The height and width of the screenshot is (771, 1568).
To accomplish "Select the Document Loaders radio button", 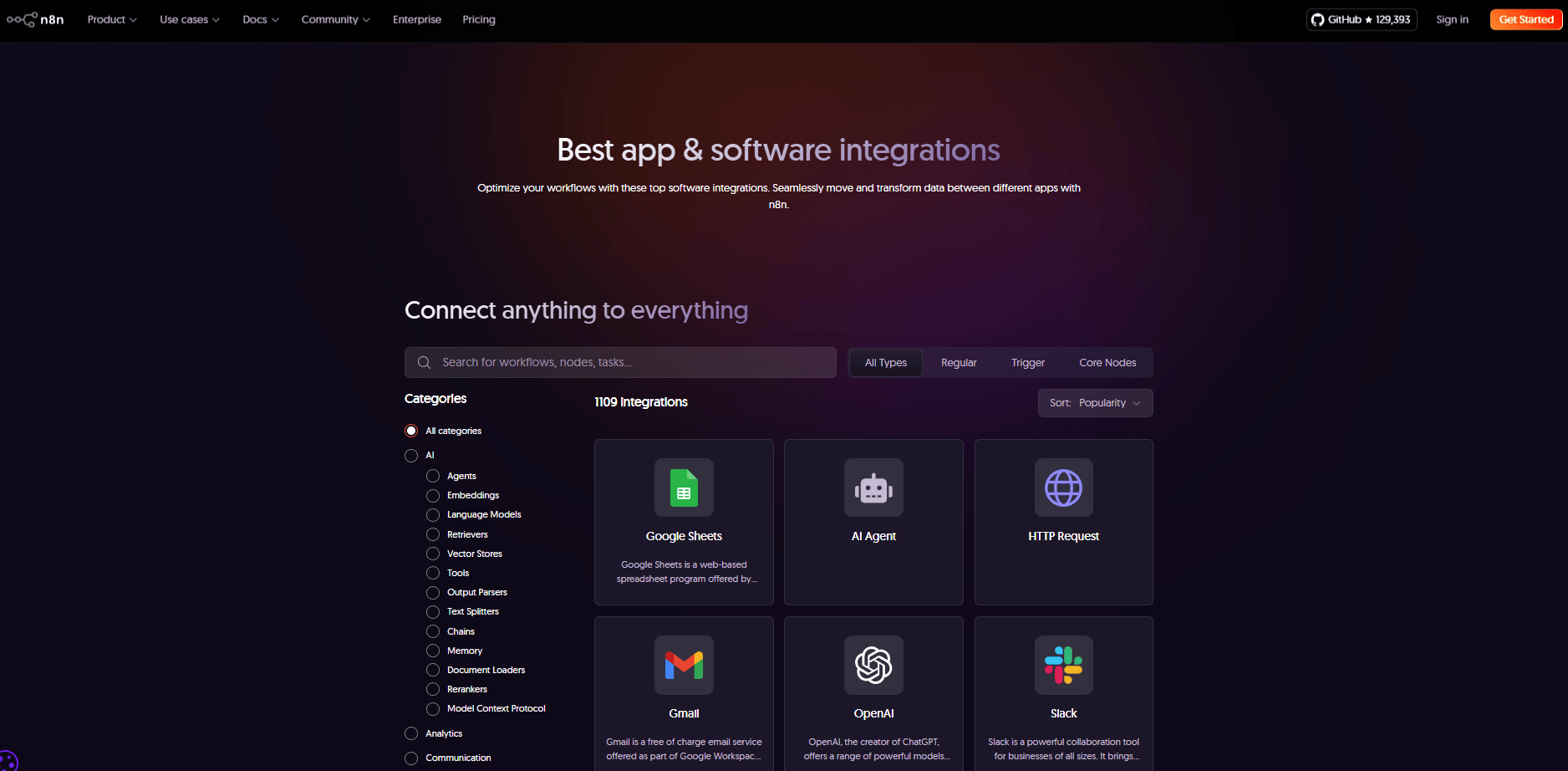I will click(x=433, y=670).
